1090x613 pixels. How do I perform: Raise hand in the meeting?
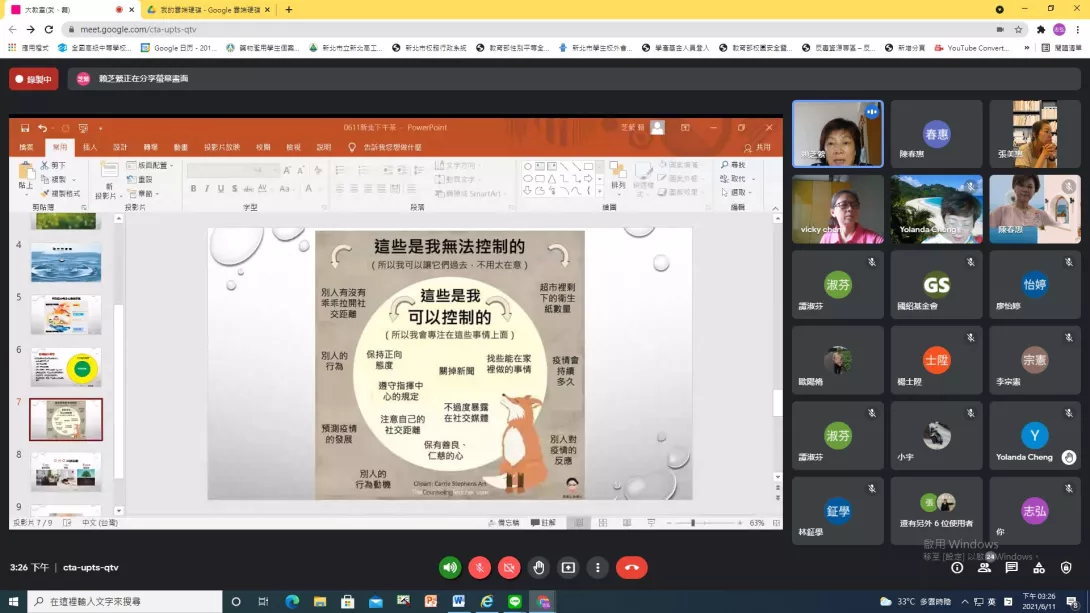tap(539, 568)
